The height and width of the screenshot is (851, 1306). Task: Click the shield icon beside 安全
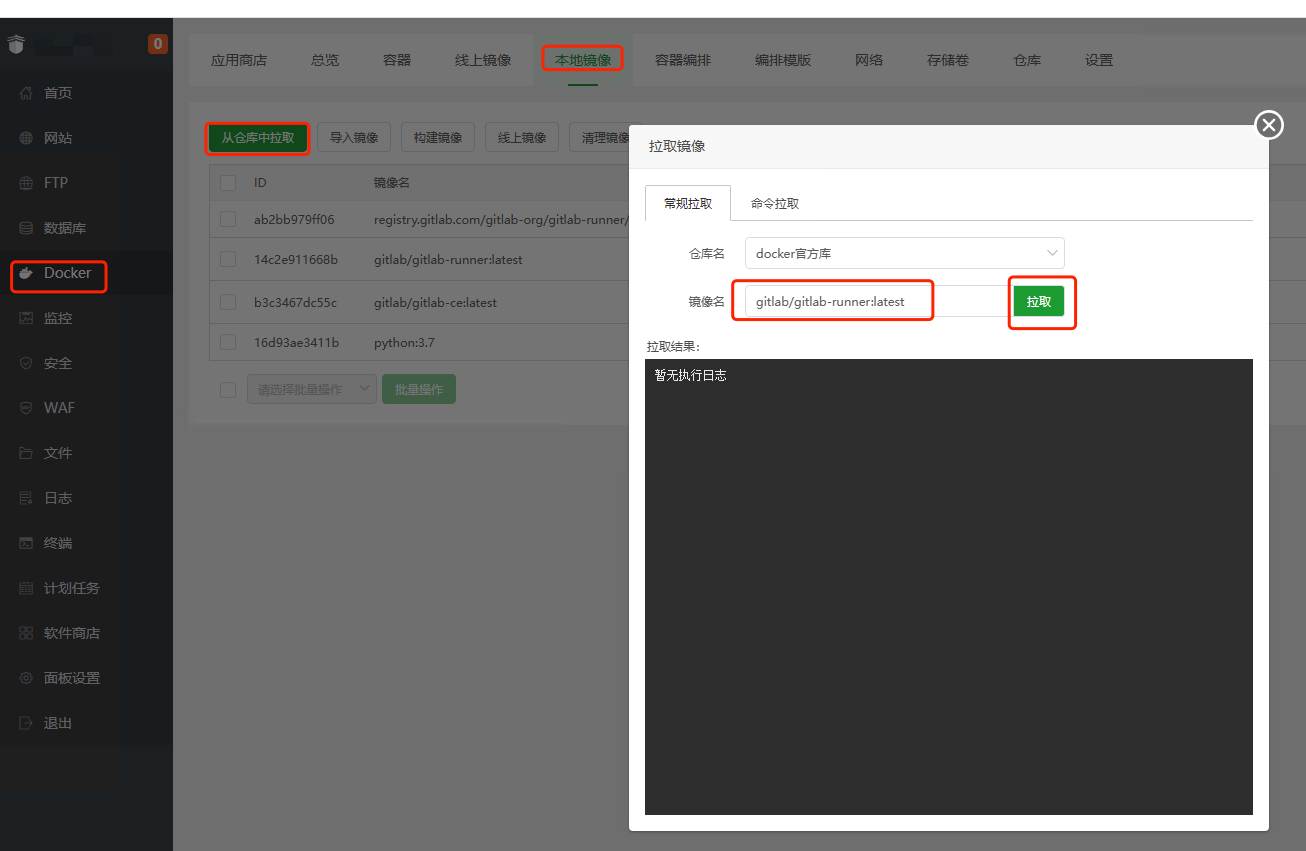[26, 363]
